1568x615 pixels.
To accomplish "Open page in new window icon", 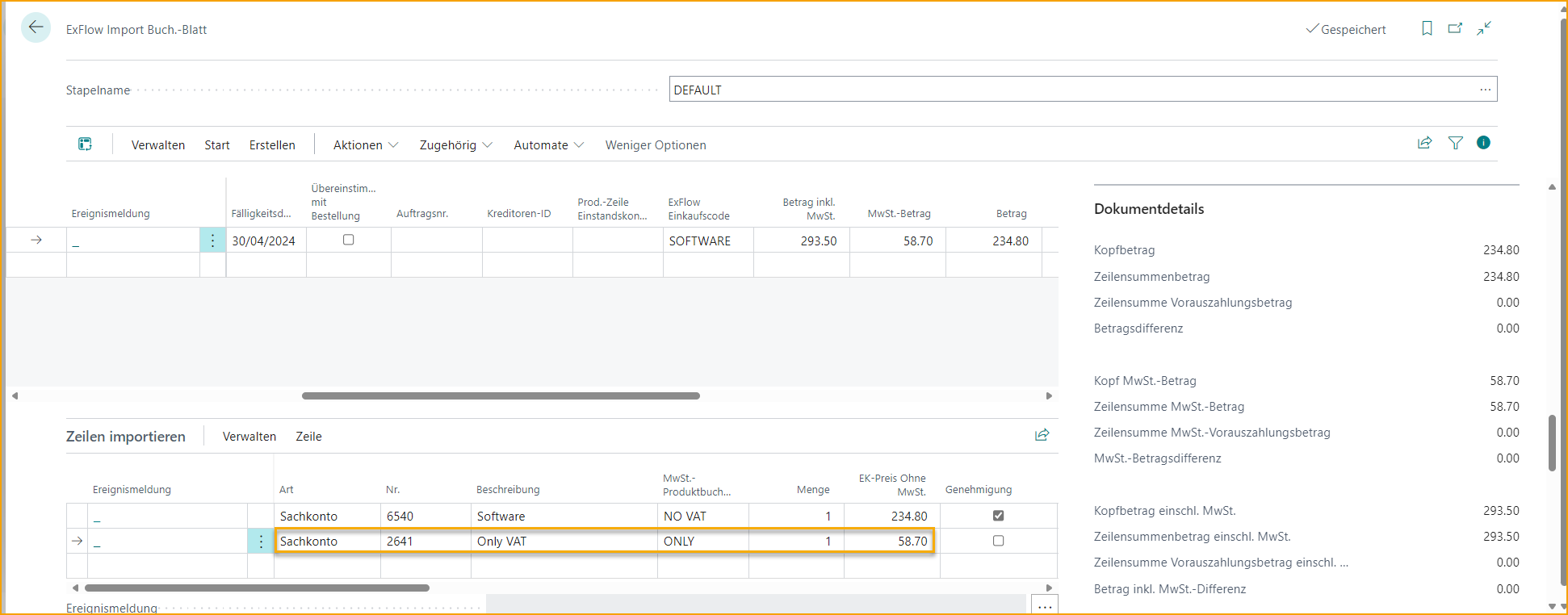I will tap(1455, 29).
